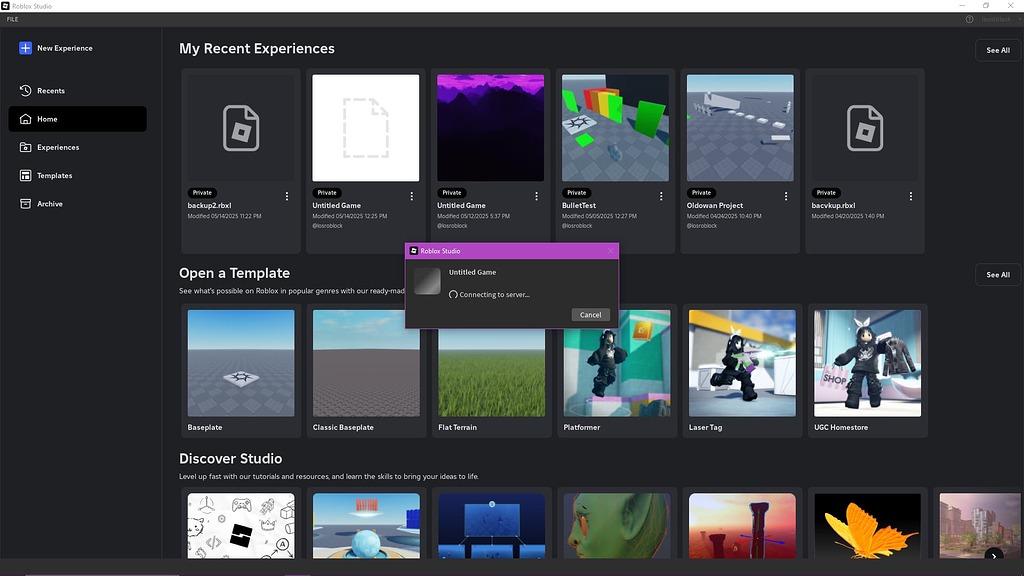Open BulletTest experience thumbnail

click(x=615, y=128)
